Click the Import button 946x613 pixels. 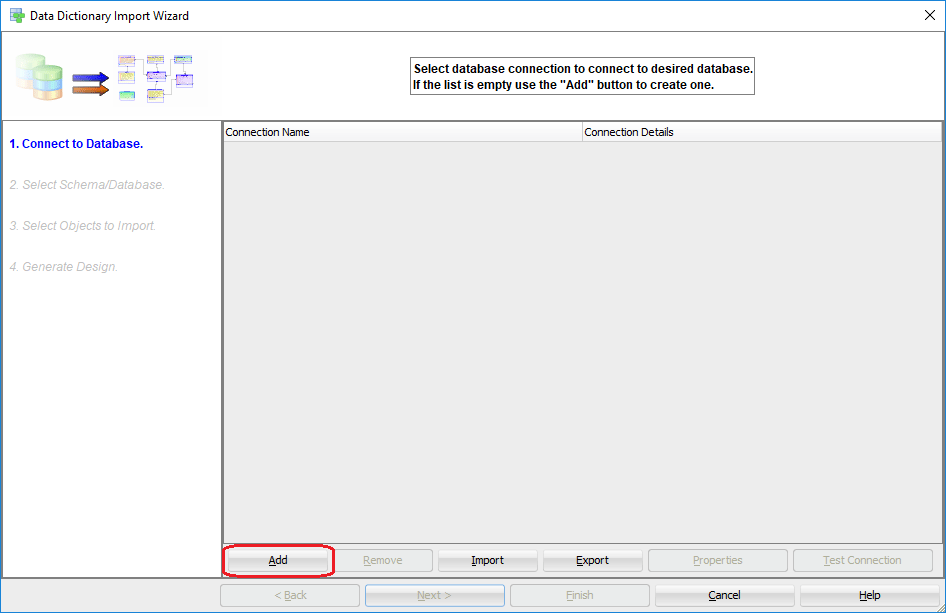click(487, 560)
